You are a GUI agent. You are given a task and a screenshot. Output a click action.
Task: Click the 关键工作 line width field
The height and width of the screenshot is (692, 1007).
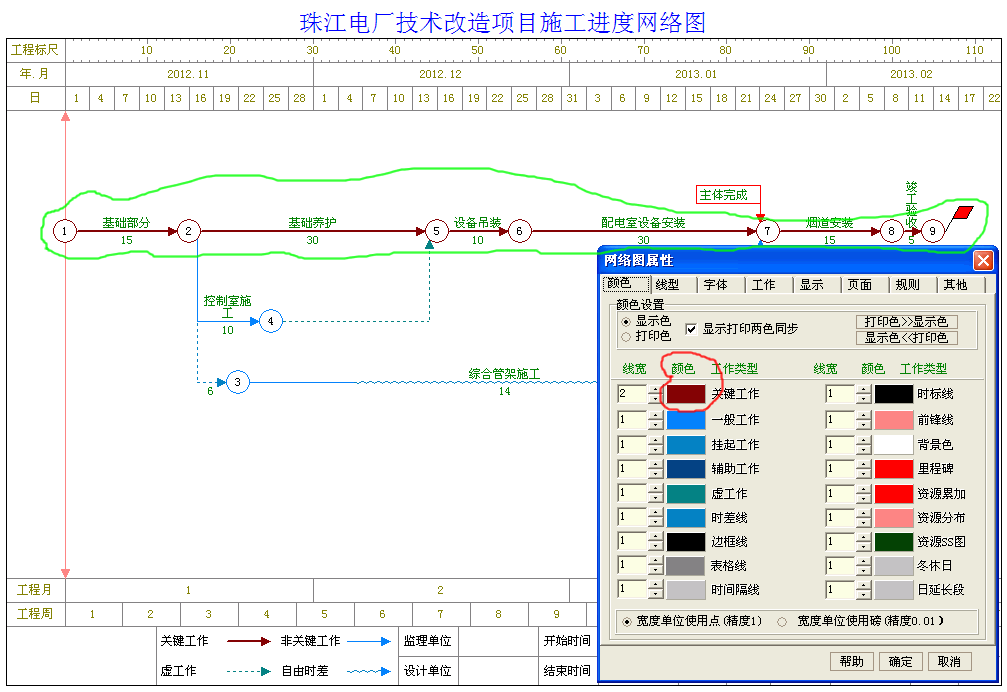point(632,394)
